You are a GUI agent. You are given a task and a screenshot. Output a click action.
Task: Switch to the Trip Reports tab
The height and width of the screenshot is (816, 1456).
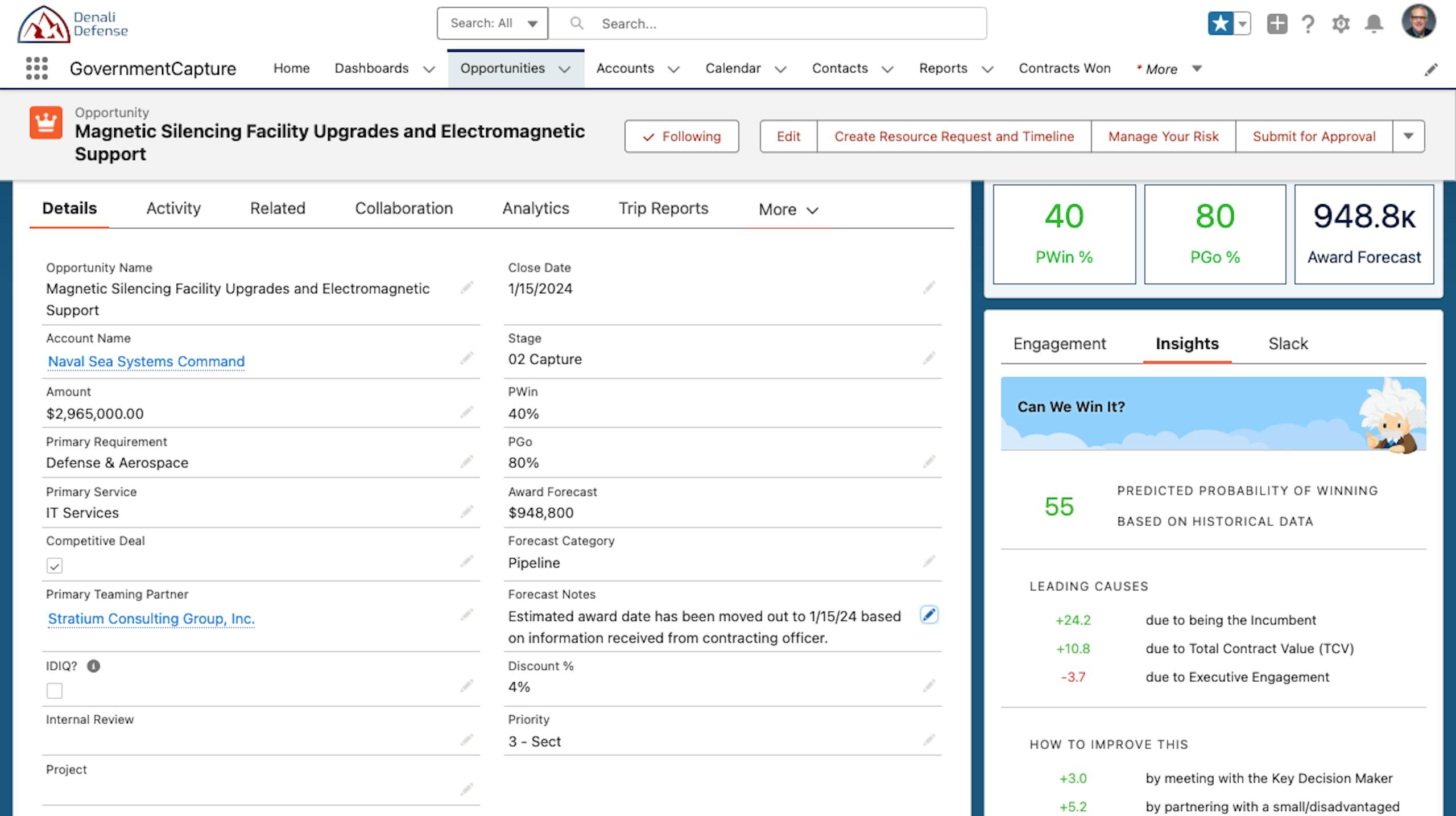click(x=663, y=209)
